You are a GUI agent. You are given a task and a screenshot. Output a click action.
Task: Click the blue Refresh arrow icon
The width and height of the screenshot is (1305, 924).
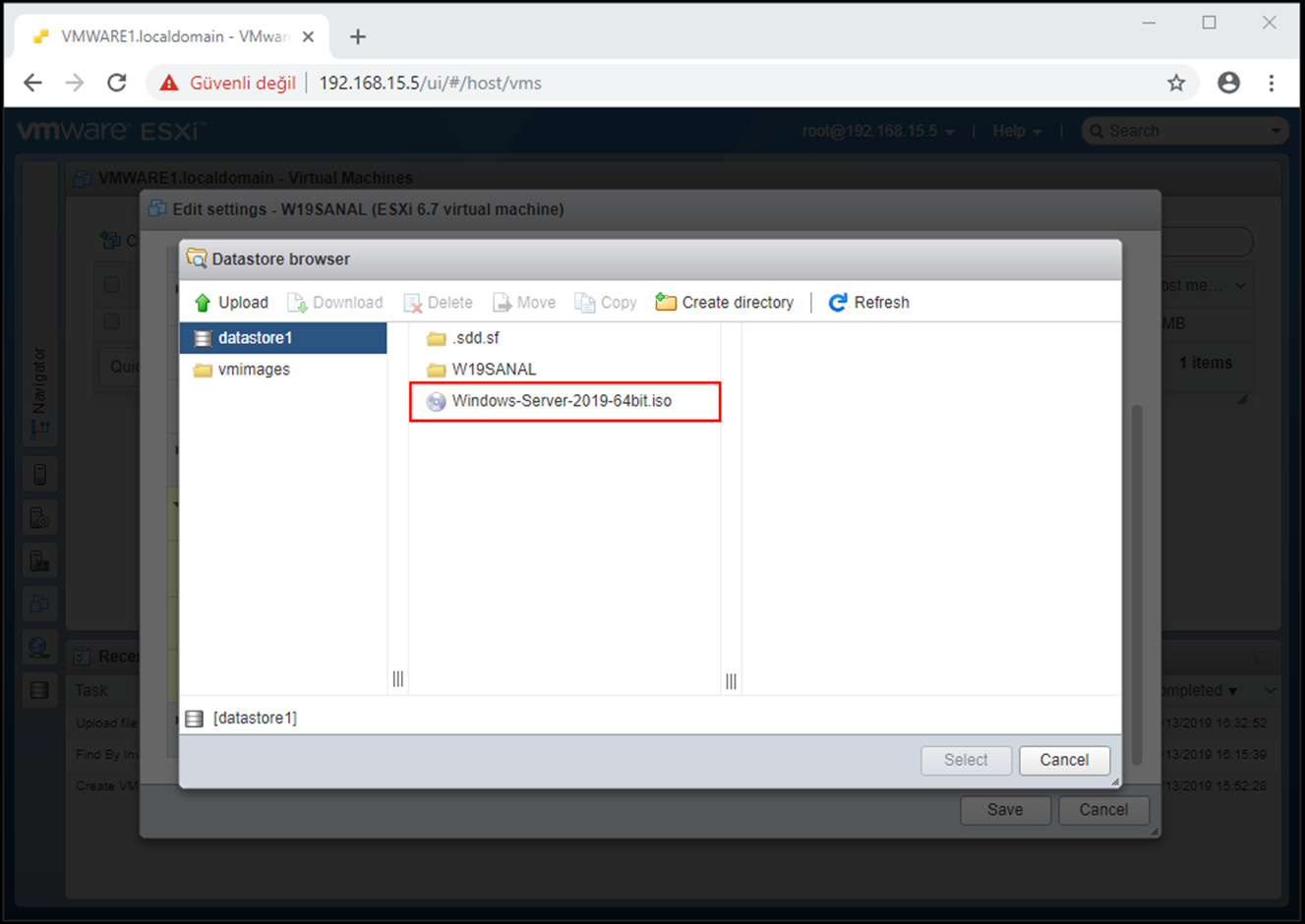point(838,303)
